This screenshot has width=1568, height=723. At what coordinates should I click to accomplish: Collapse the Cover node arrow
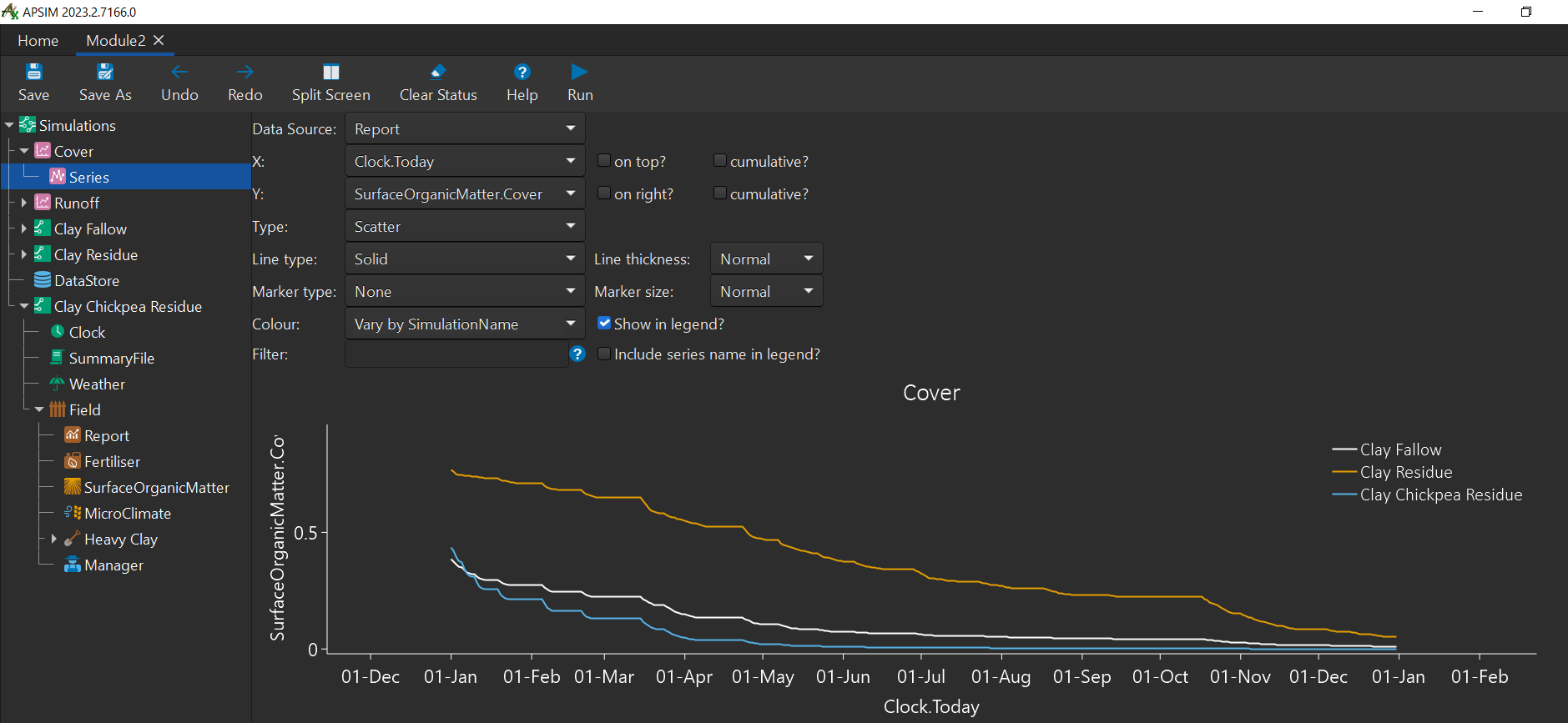(24, 151)
